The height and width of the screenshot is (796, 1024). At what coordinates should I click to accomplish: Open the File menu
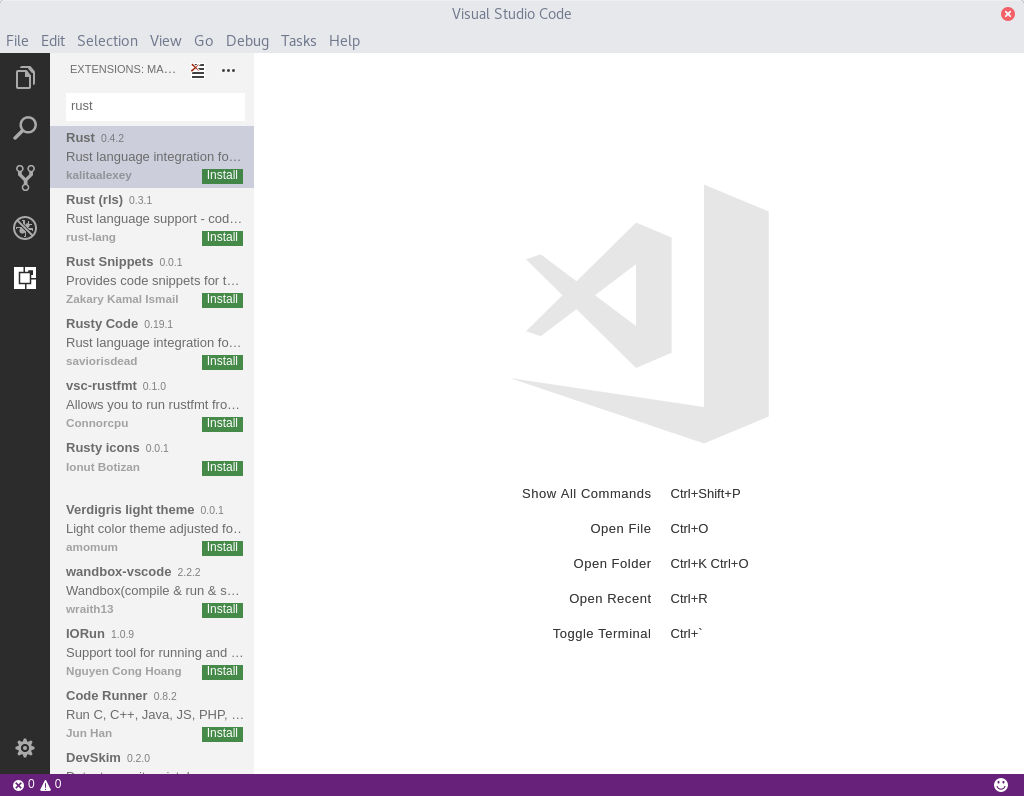click(17, 40)
